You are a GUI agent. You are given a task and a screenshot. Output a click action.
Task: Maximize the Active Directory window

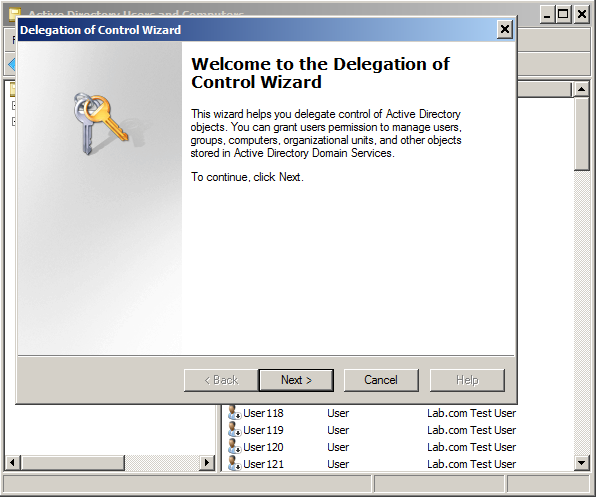(x=563, y=14)
